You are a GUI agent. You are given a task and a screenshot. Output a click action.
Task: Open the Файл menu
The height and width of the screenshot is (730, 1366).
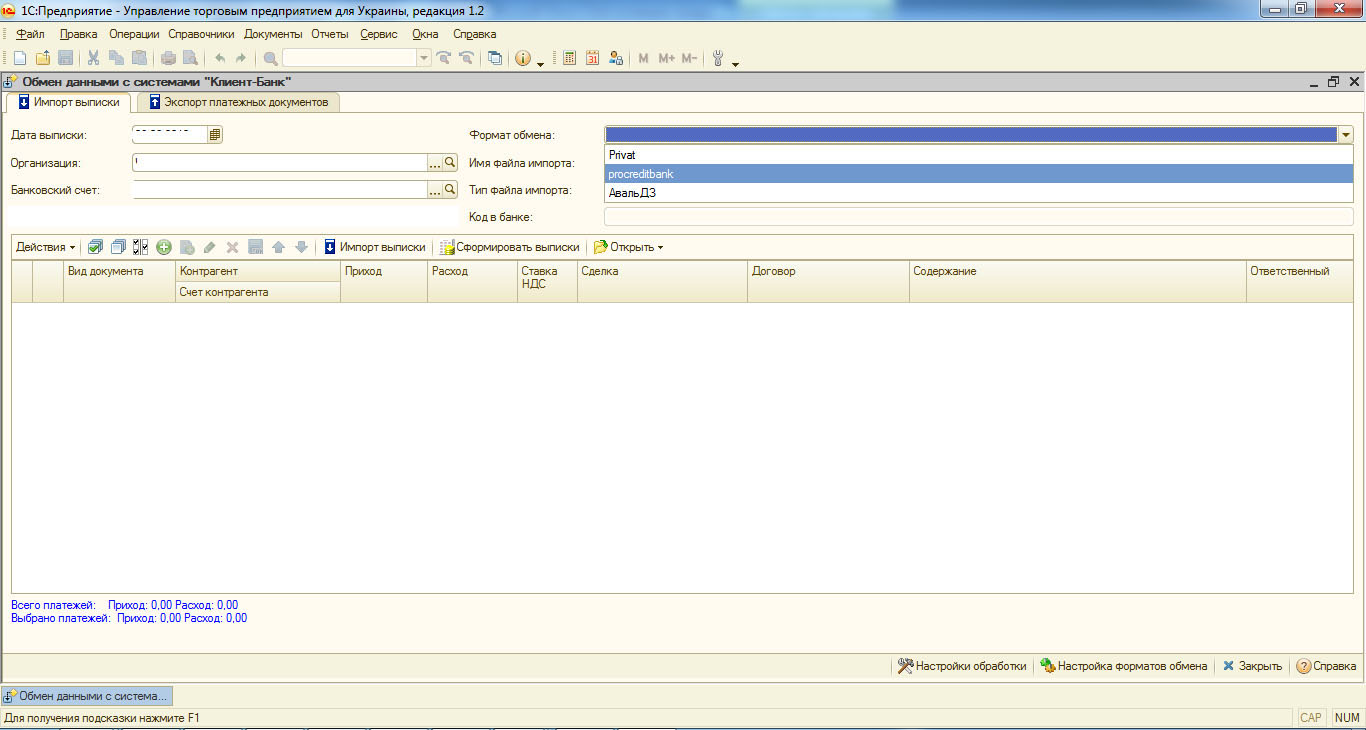(30, 34)
